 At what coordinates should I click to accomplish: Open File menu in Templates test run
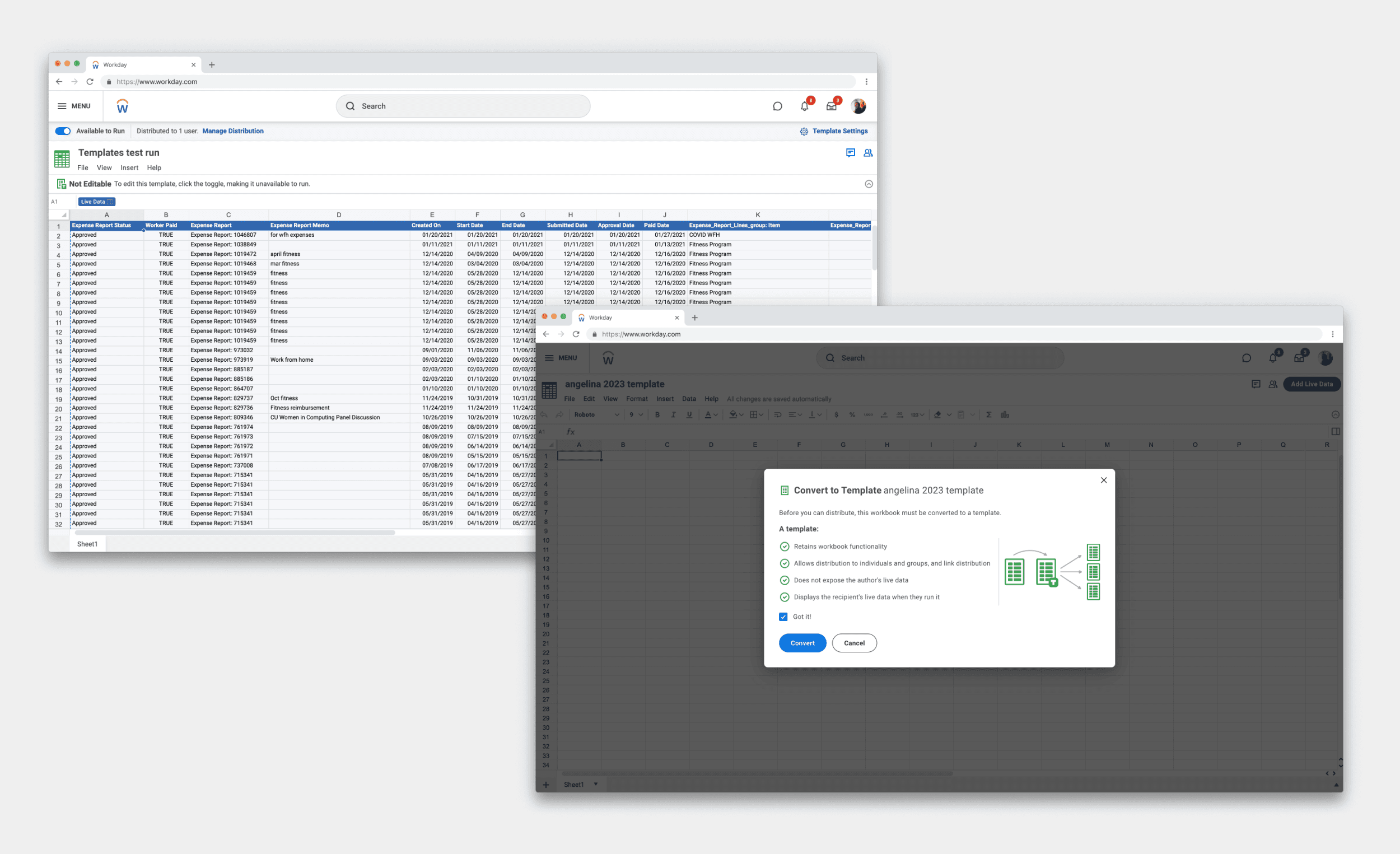(83, 167)
